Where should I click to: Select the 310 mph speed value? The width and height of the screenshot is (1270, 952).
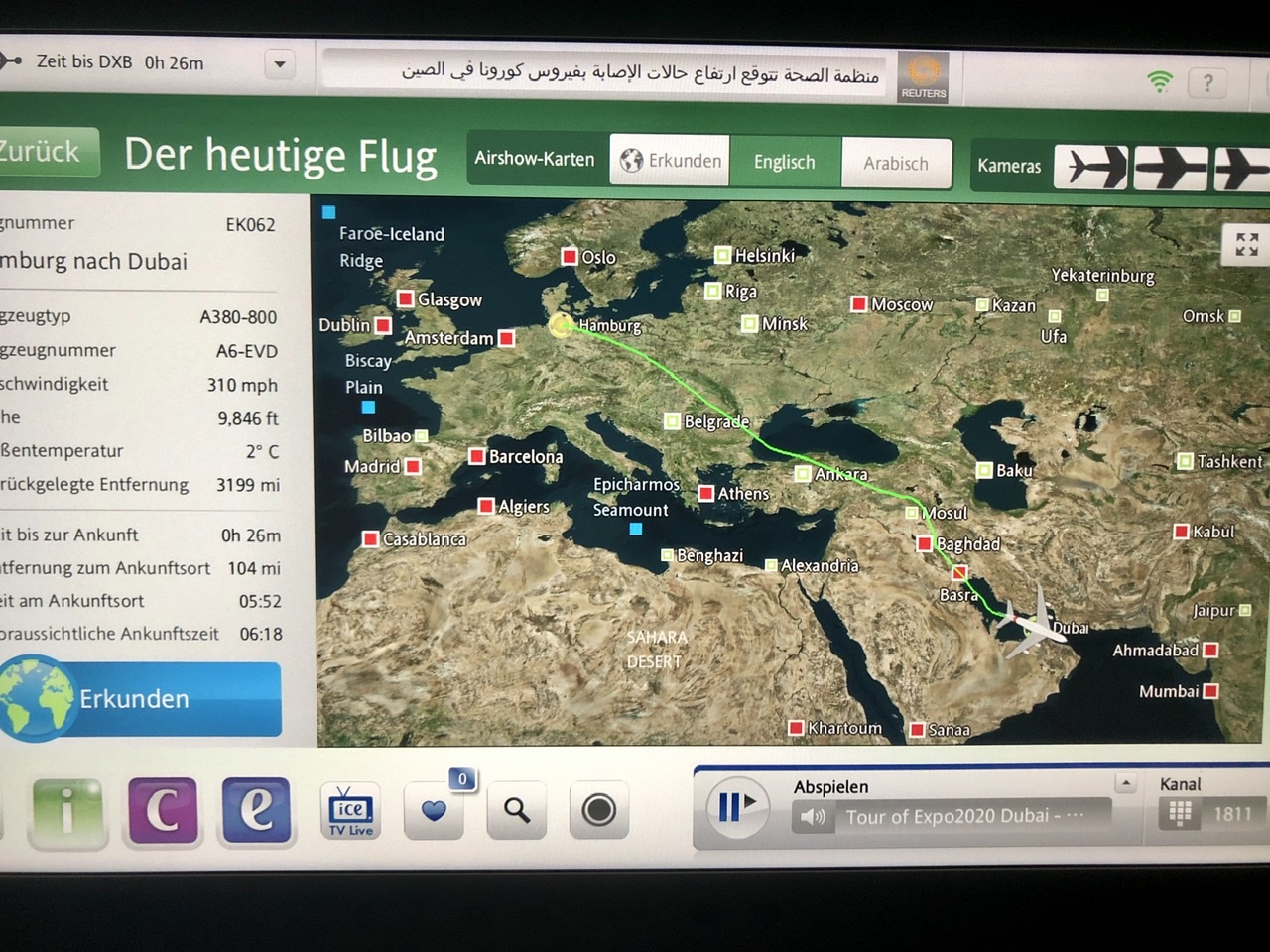[x=242, y=385]
